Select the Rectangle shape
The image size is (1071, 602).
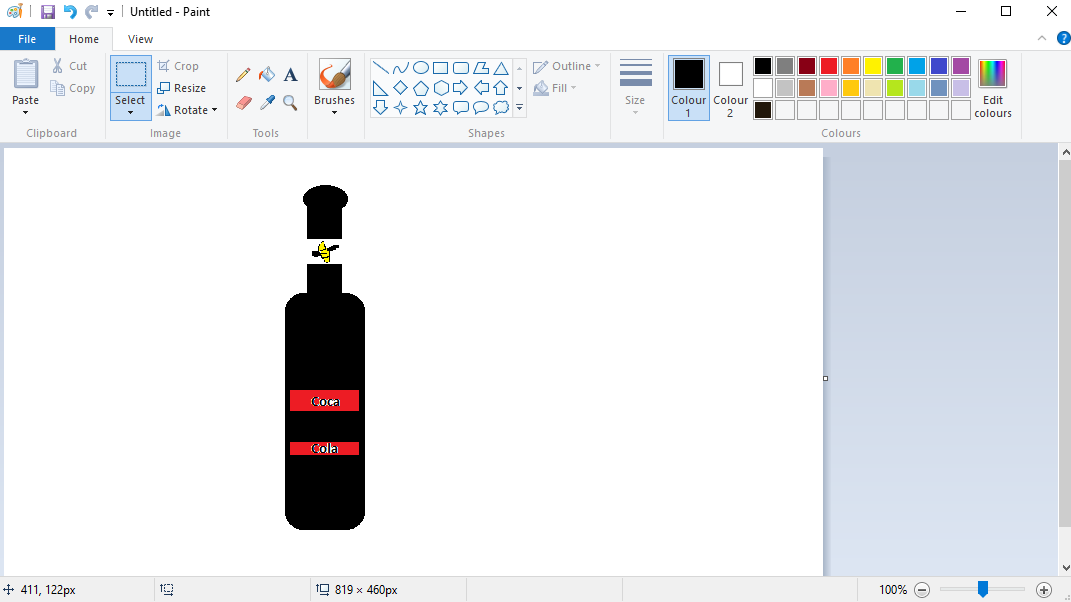pos(441,68)
